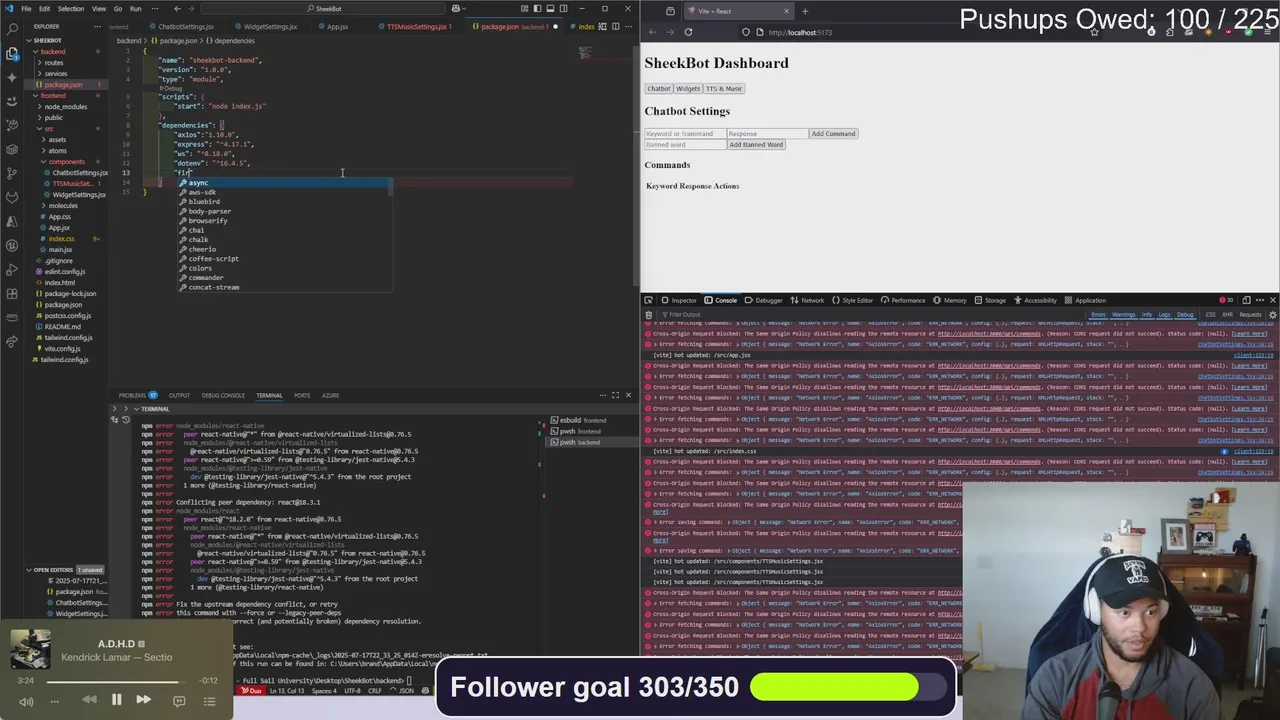The height and width of the screenshot is (720, 1280).
Task: Toggle the Errors console filter
Action: click(x=1098, y=314)
